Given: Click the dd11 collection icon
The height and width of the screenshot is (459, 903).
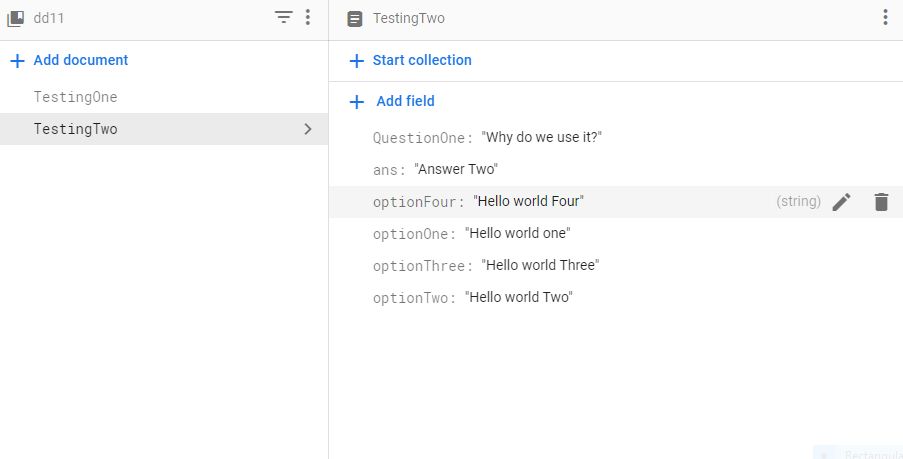Looking at the screenshot, I should pyautogui.click(x=16, y=18).
